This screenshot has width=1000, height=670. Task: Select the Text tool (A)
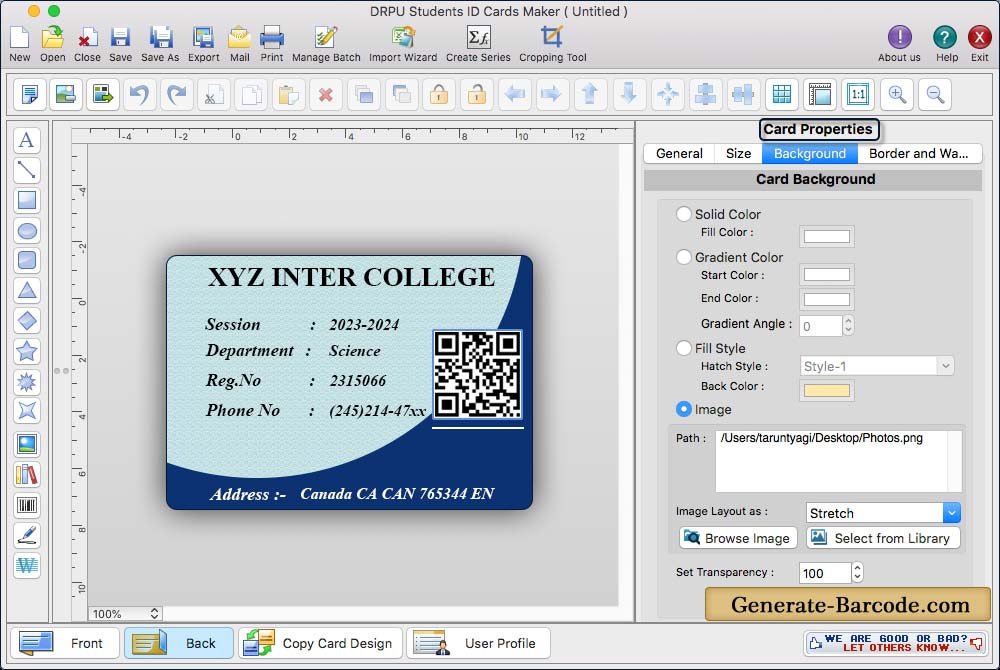[27, 140]
